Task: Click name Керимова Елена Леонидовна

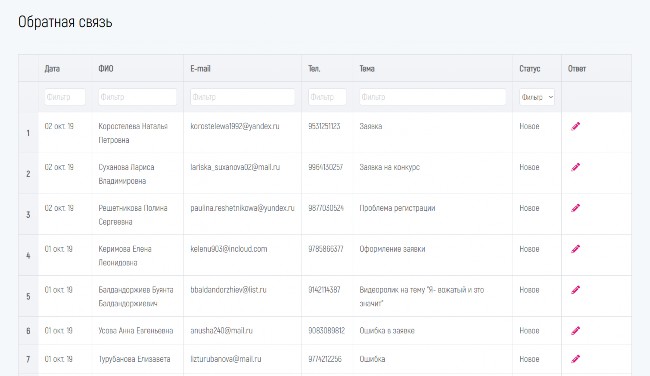Action: click(125, 255)
